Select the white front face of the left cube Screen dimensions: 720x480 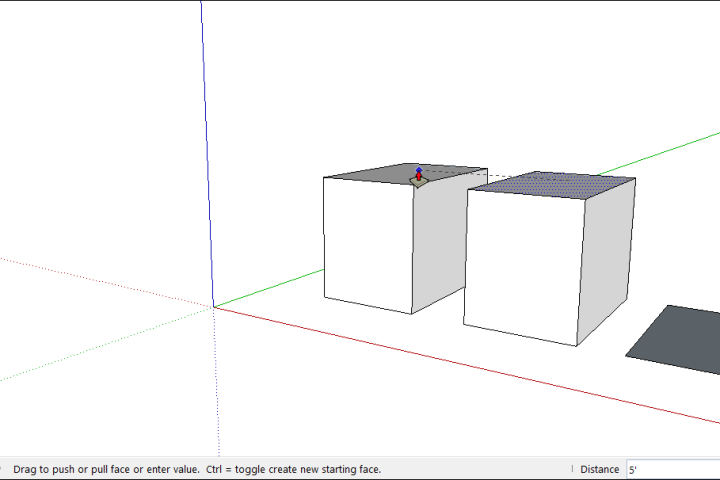coord(368,243)
